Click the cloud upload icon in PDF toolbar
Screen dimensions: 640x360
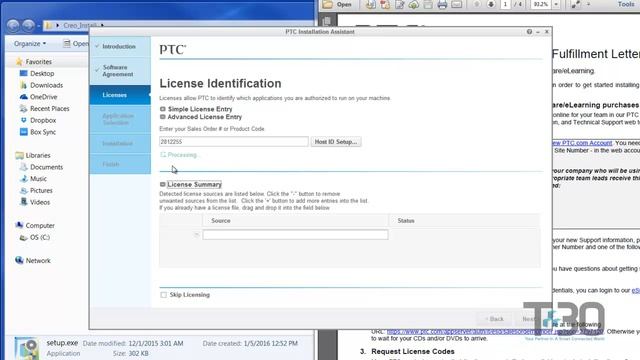click(413, 4)
